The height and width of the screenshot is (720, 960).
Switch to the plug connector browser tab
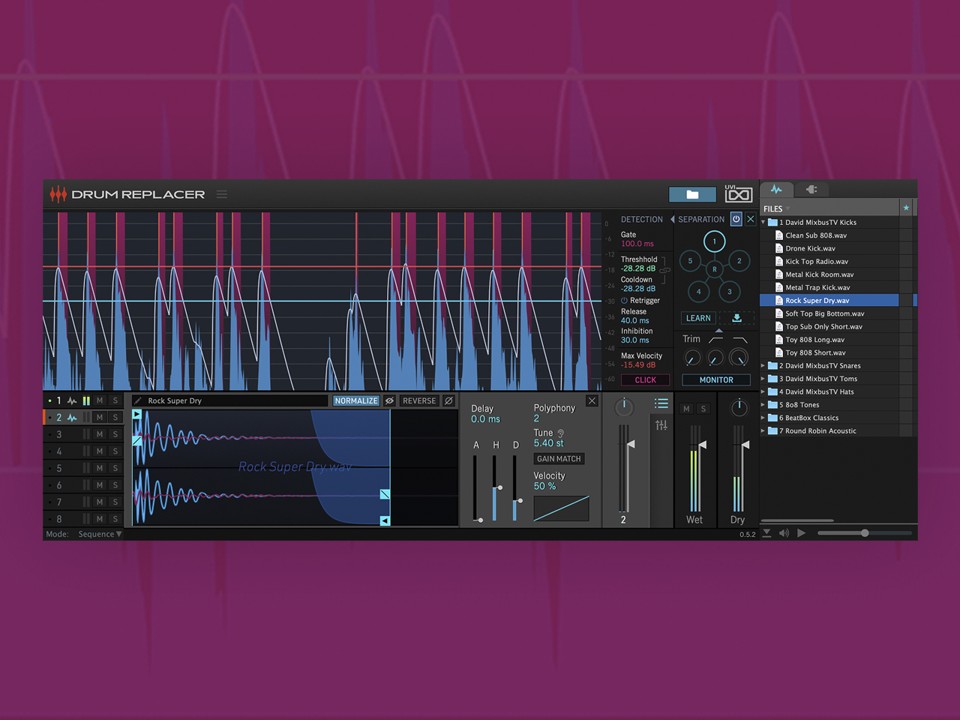tap(812, 190)
